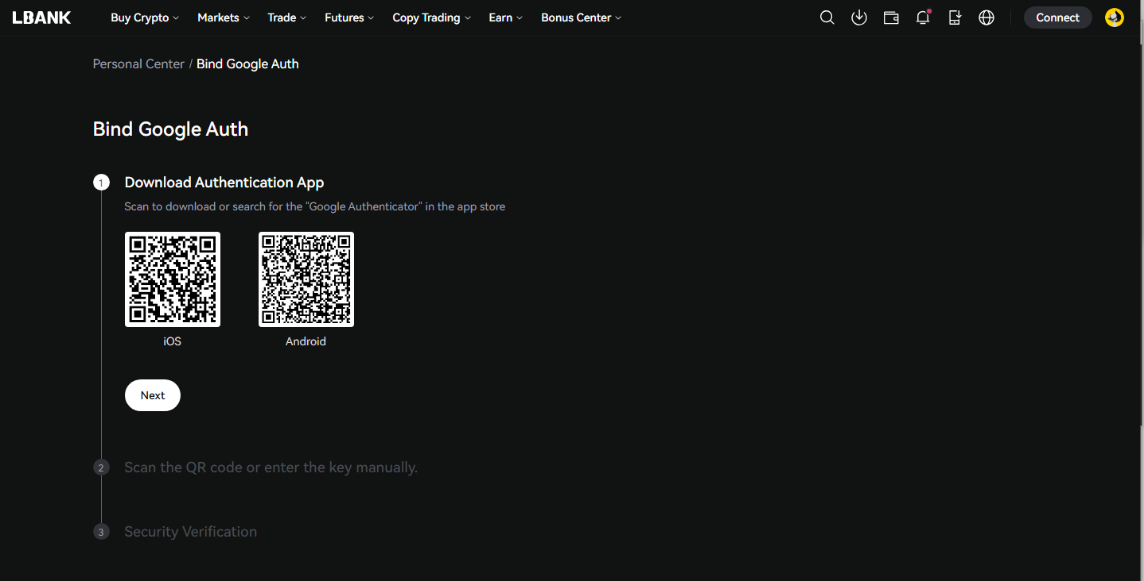Click the Android QR code

pos(306,279)
